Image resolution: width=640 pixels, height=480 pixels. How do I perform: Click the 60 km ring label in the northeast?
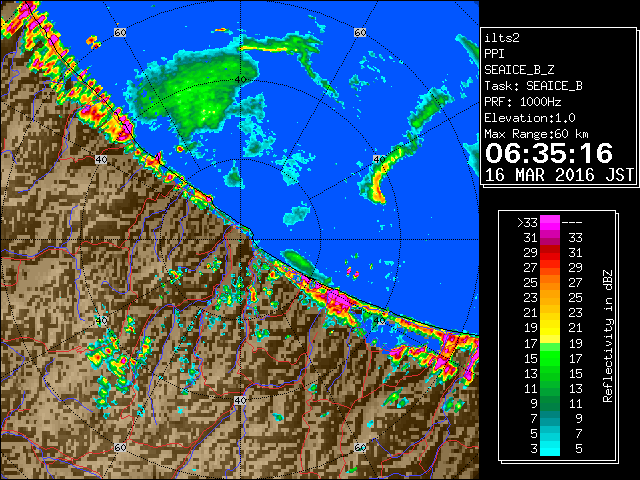click(x=360, y=32)
